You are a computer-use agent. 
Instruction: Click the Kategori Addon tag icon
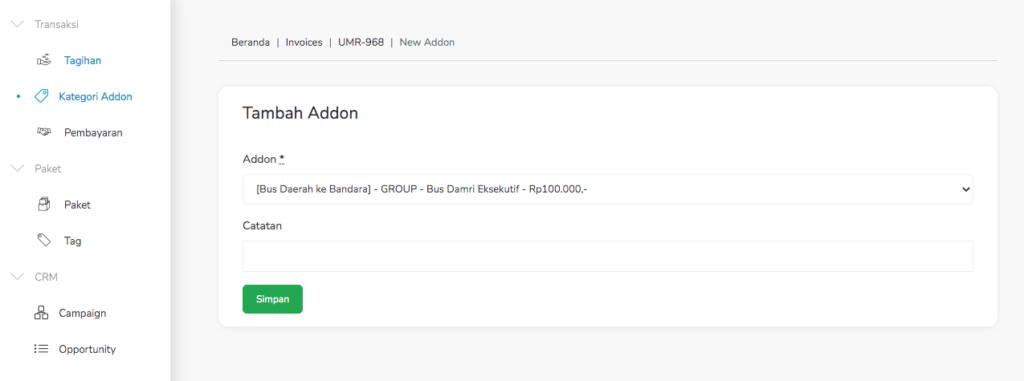click(40, 96)
